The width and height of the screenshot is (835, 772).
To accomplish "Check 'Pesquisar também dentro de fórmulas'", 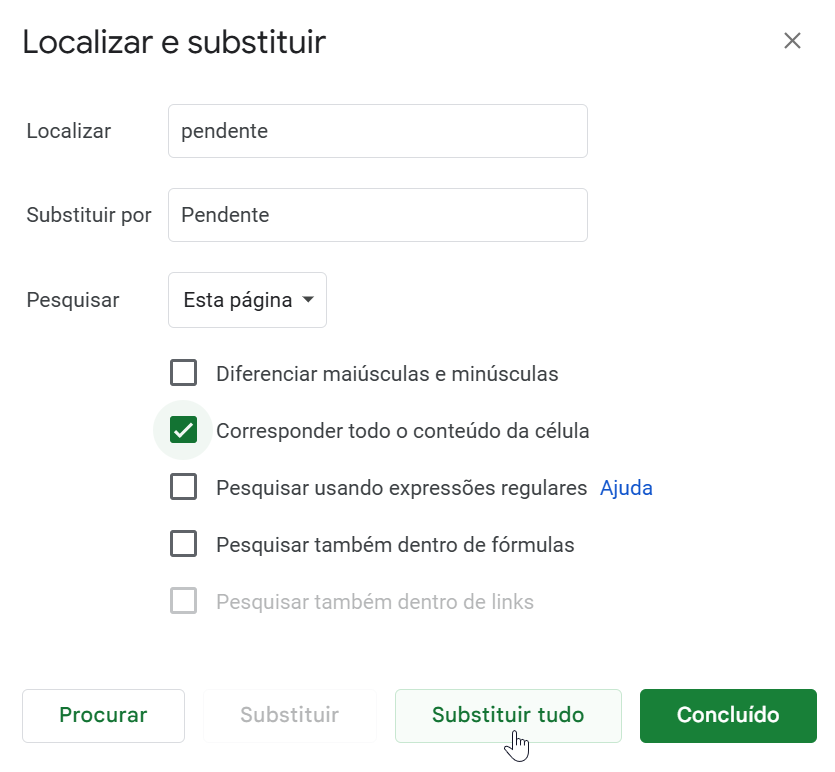I will [x=184, y=544].
